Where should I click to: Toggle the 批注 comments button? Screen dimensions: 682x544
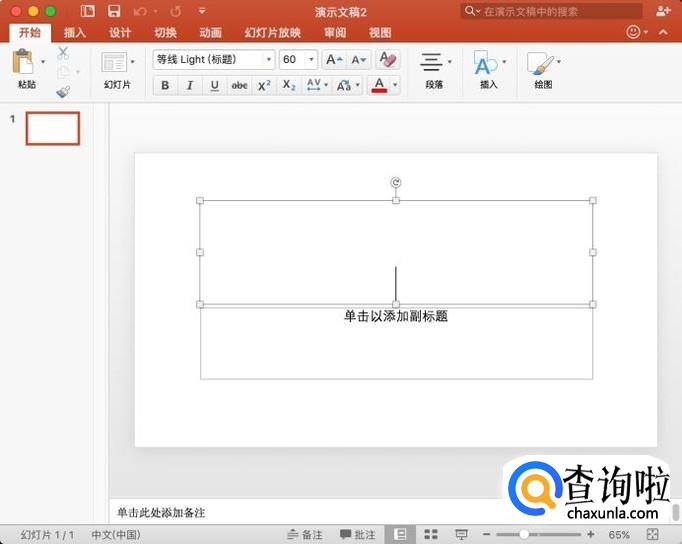358,534
